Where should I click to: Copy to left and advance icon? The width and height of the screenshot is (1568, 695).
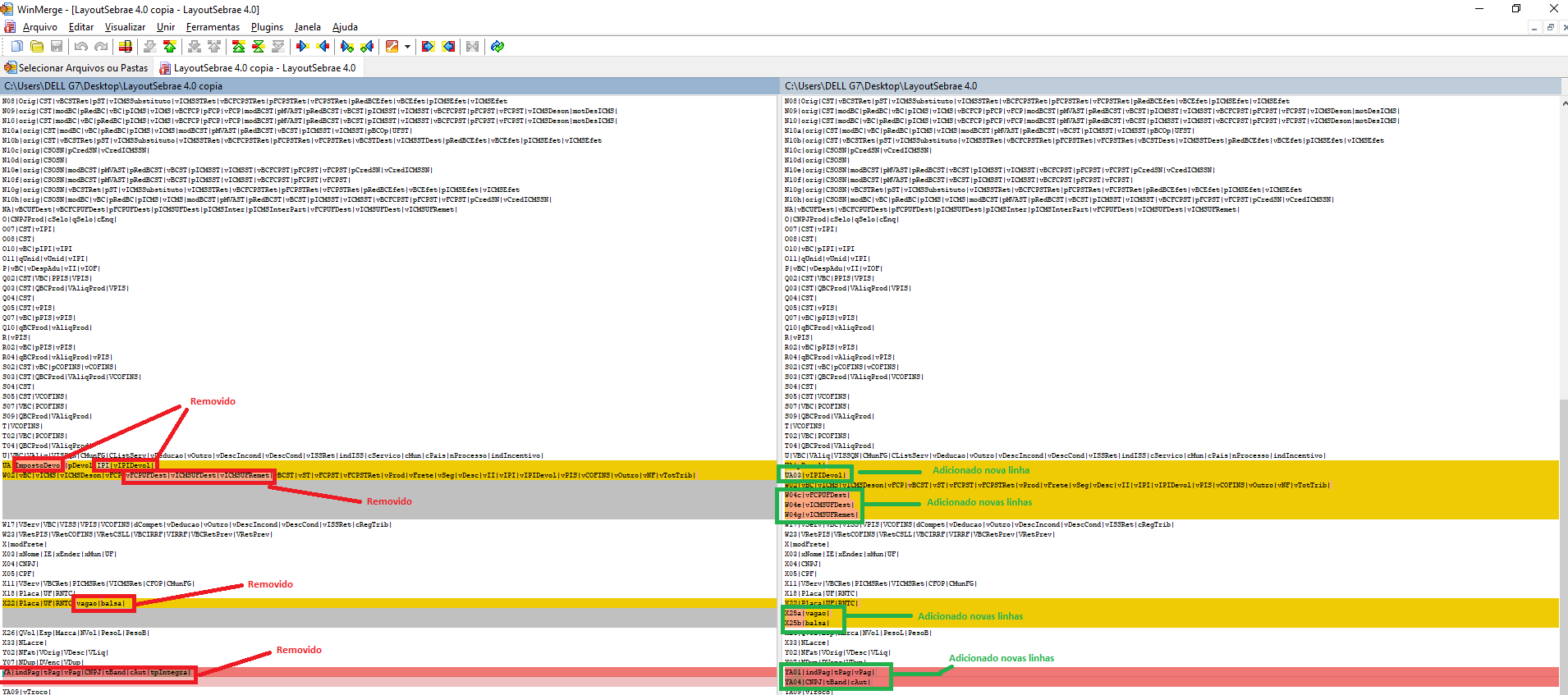367,47
